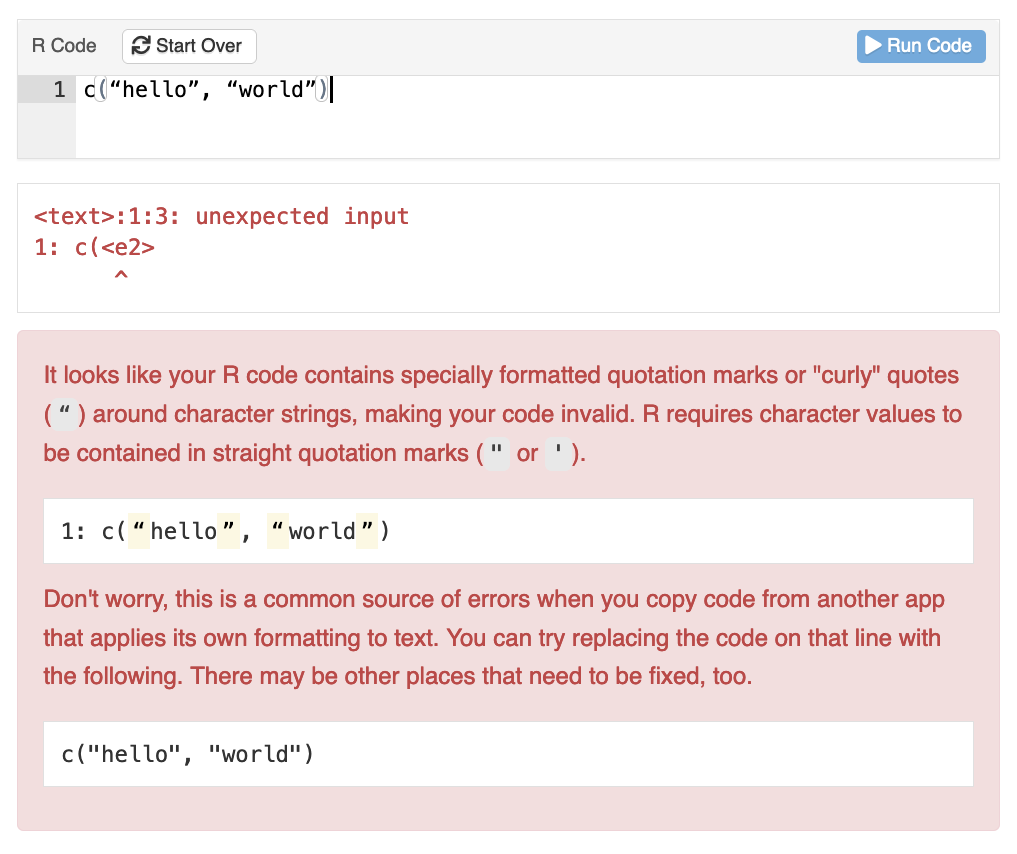Click the circular refresh icon beside Start Over
The image size is (1017, 854).
point(141,45)
